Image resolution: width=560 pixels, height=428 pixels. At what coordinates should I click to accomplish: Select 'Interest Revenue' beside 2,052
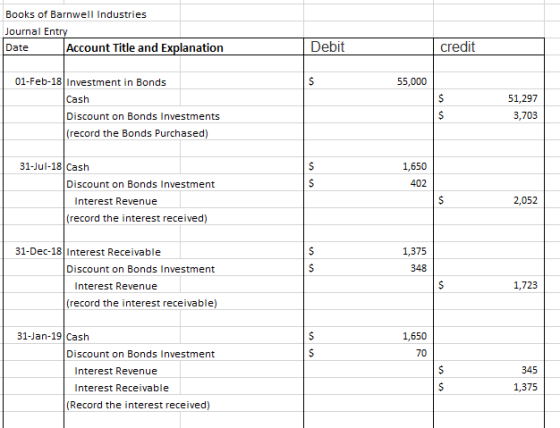[x=116, y=201]
